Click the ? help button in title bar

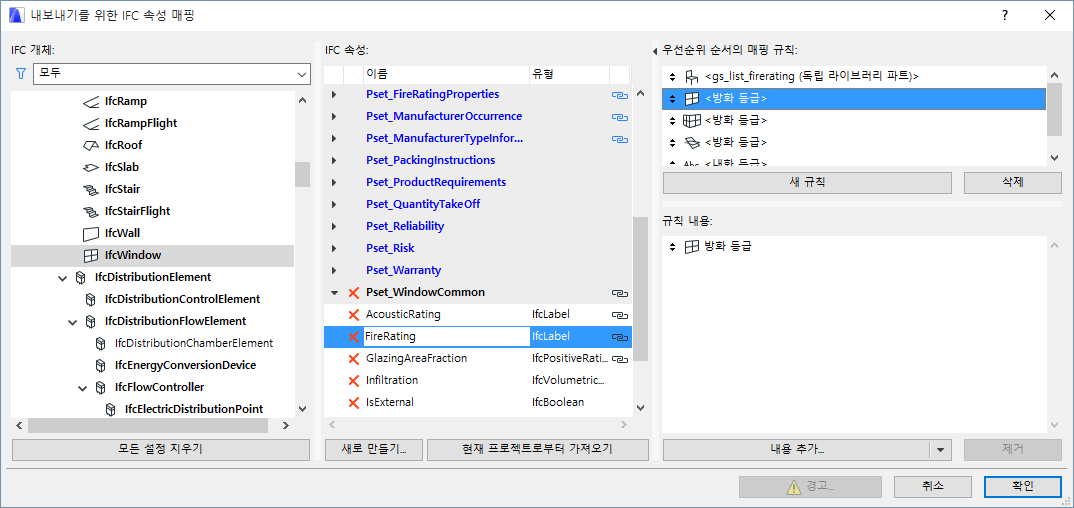pos(1005,15)
